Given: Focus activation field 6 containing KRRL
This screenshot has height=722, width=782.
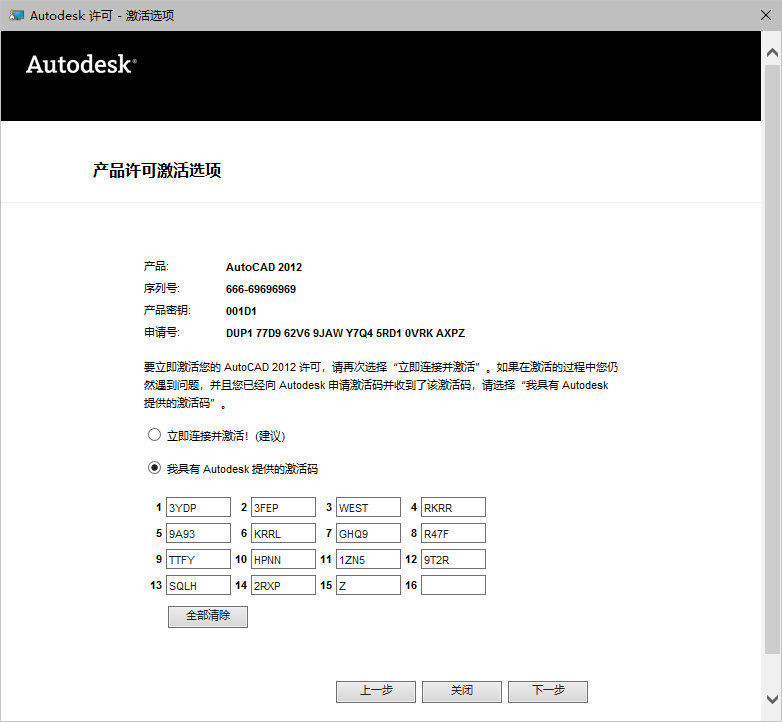Looking at the screenshot, I should (x=283, y=533).
